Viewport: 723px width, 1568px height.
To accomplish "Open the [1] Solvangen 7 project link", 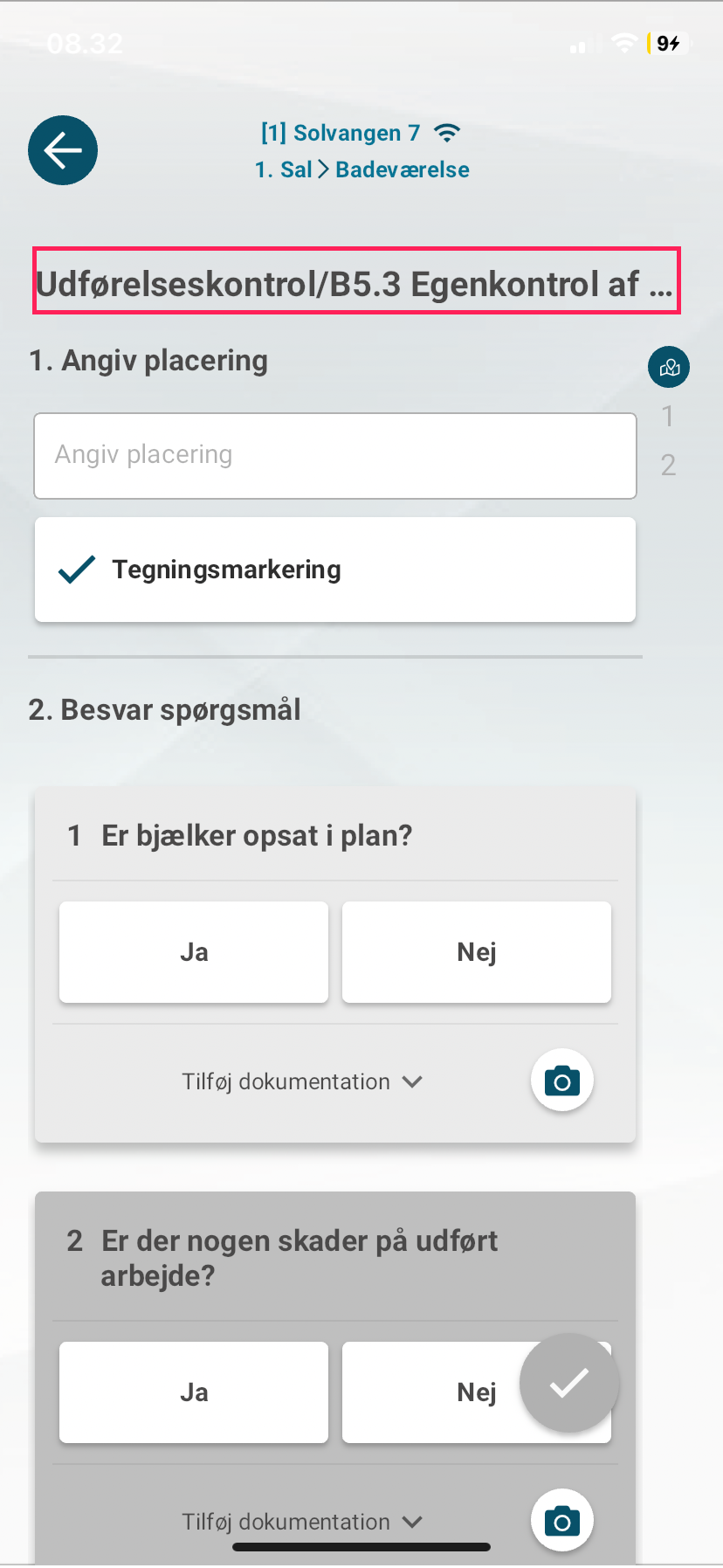I will click(341, 133).
